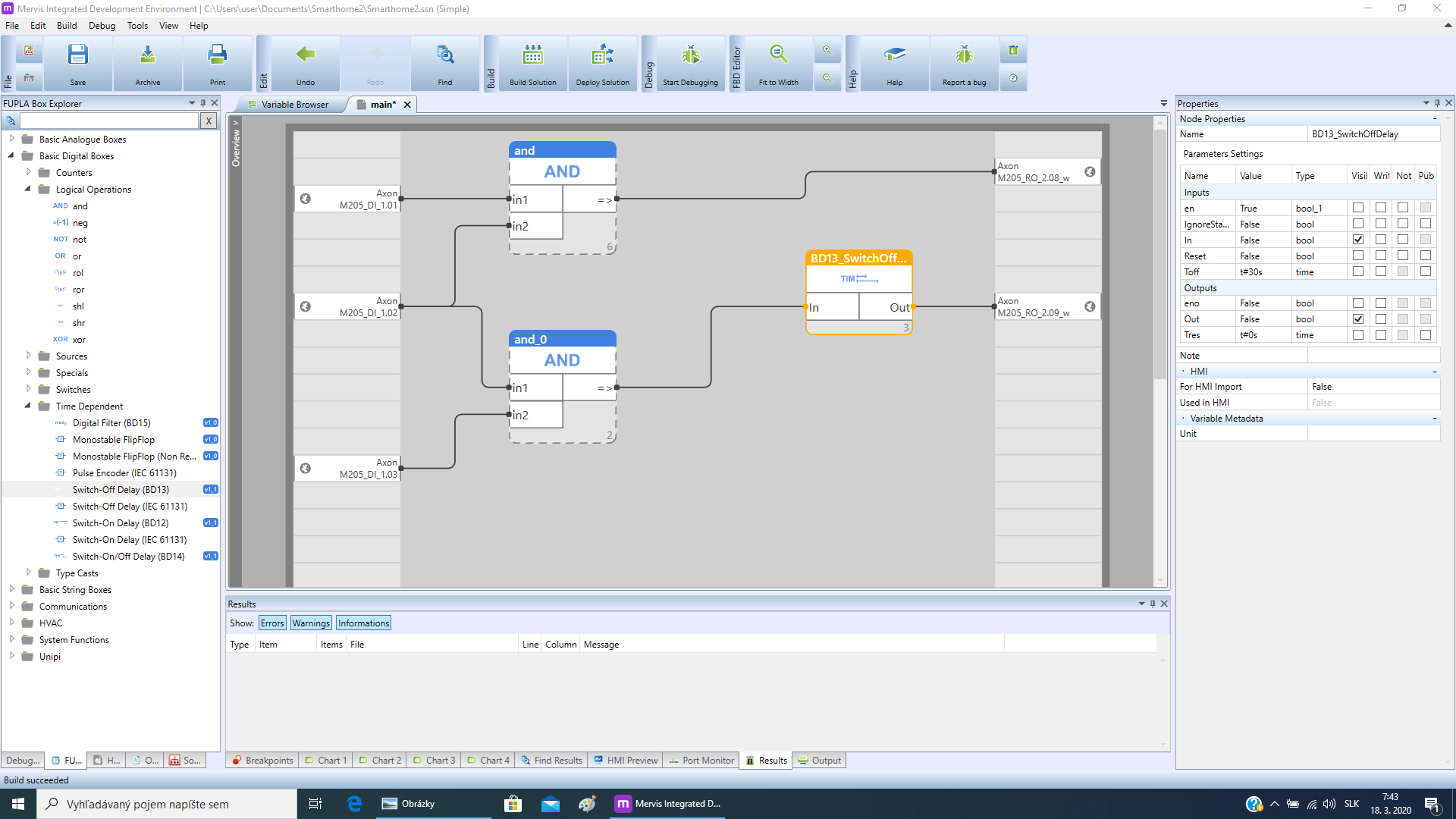
Task: Open the Find tool in toolbar
Action: pyautogui.click(x=445, y=55)
